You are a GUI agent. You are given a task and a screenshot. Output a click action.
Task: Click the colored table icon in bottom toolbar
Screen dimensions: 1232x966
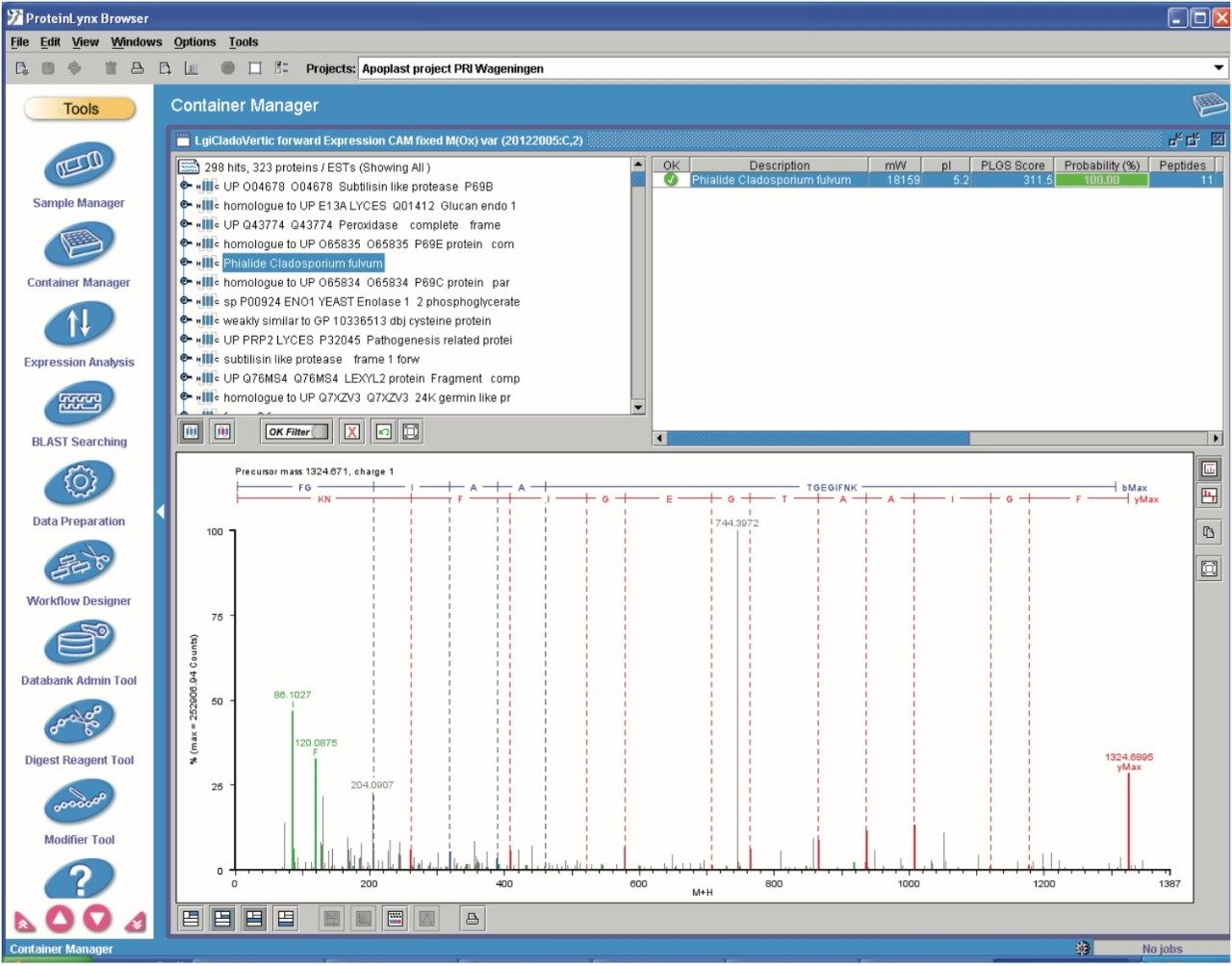[x=396, y=919]
